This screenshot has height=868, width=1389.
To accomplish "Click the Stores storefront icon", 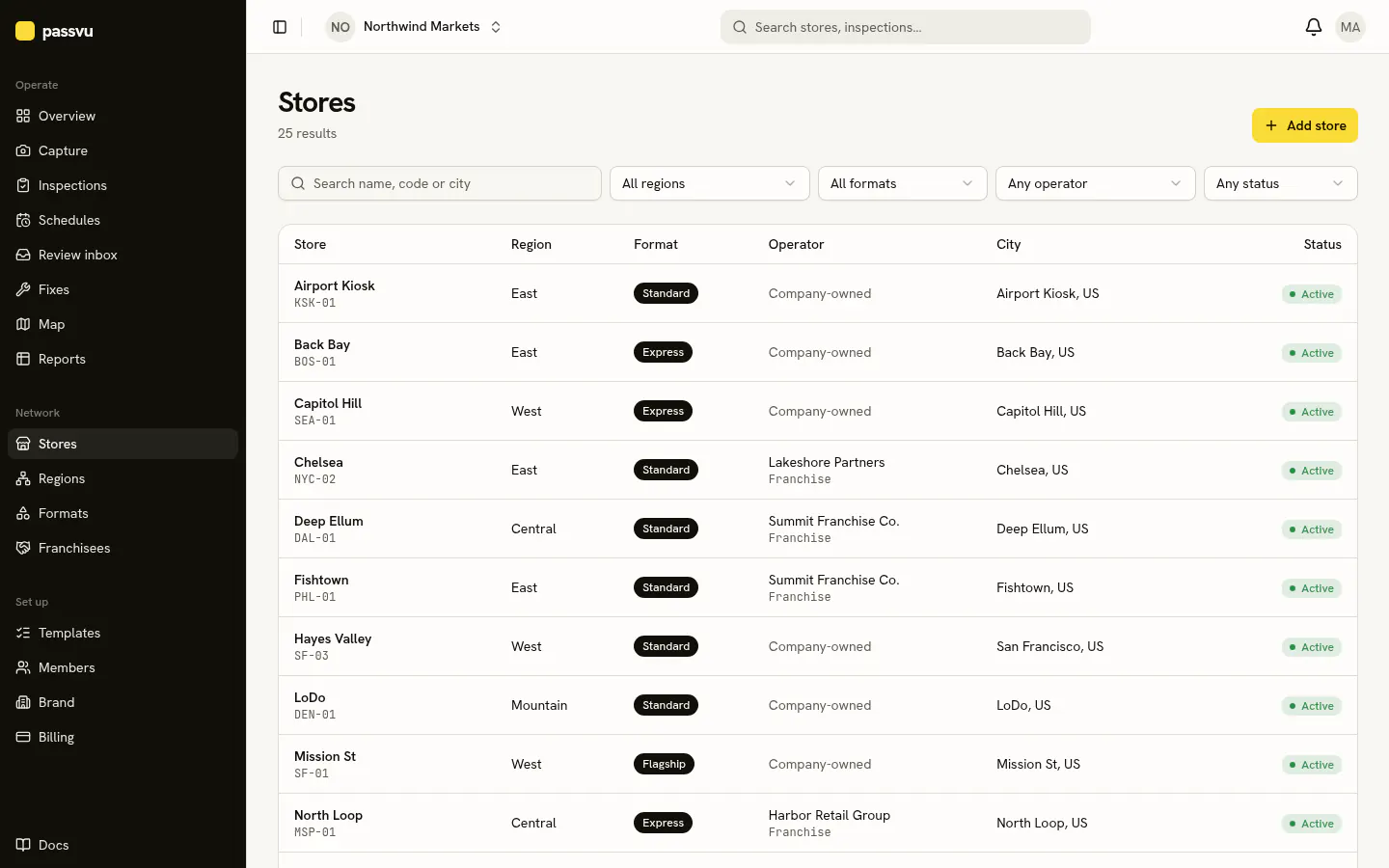I will (x=23, y=444).
